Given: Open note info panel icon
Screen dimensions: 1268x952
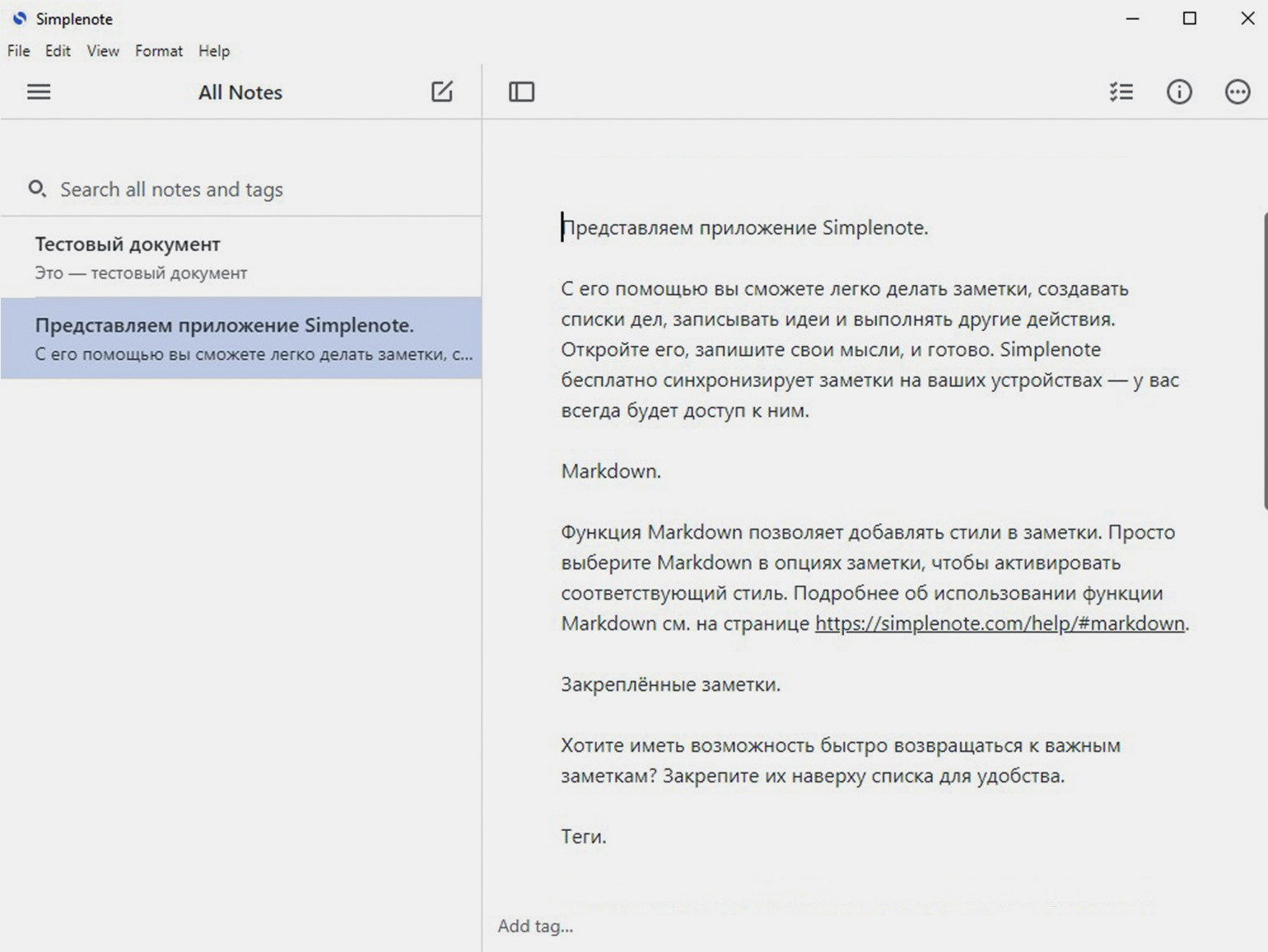Looking at the screenshot, I should (x=1179, y=91).
